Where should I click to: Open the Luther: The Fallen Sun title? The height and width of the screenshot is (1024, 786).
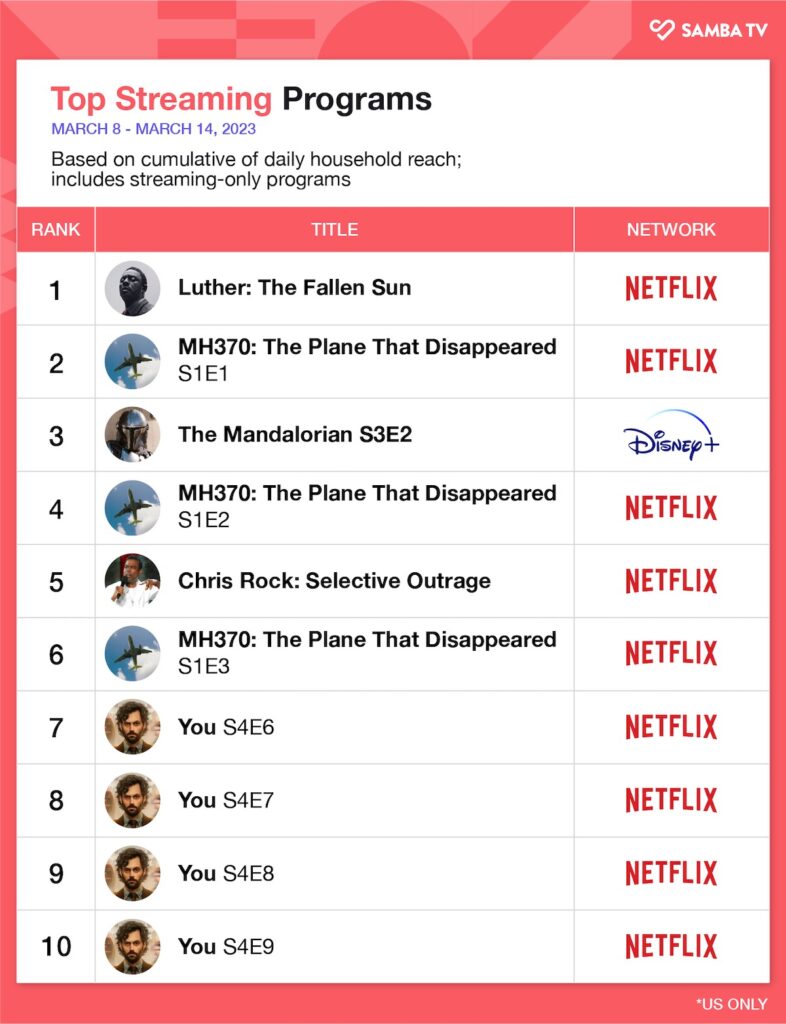(294, 288)
